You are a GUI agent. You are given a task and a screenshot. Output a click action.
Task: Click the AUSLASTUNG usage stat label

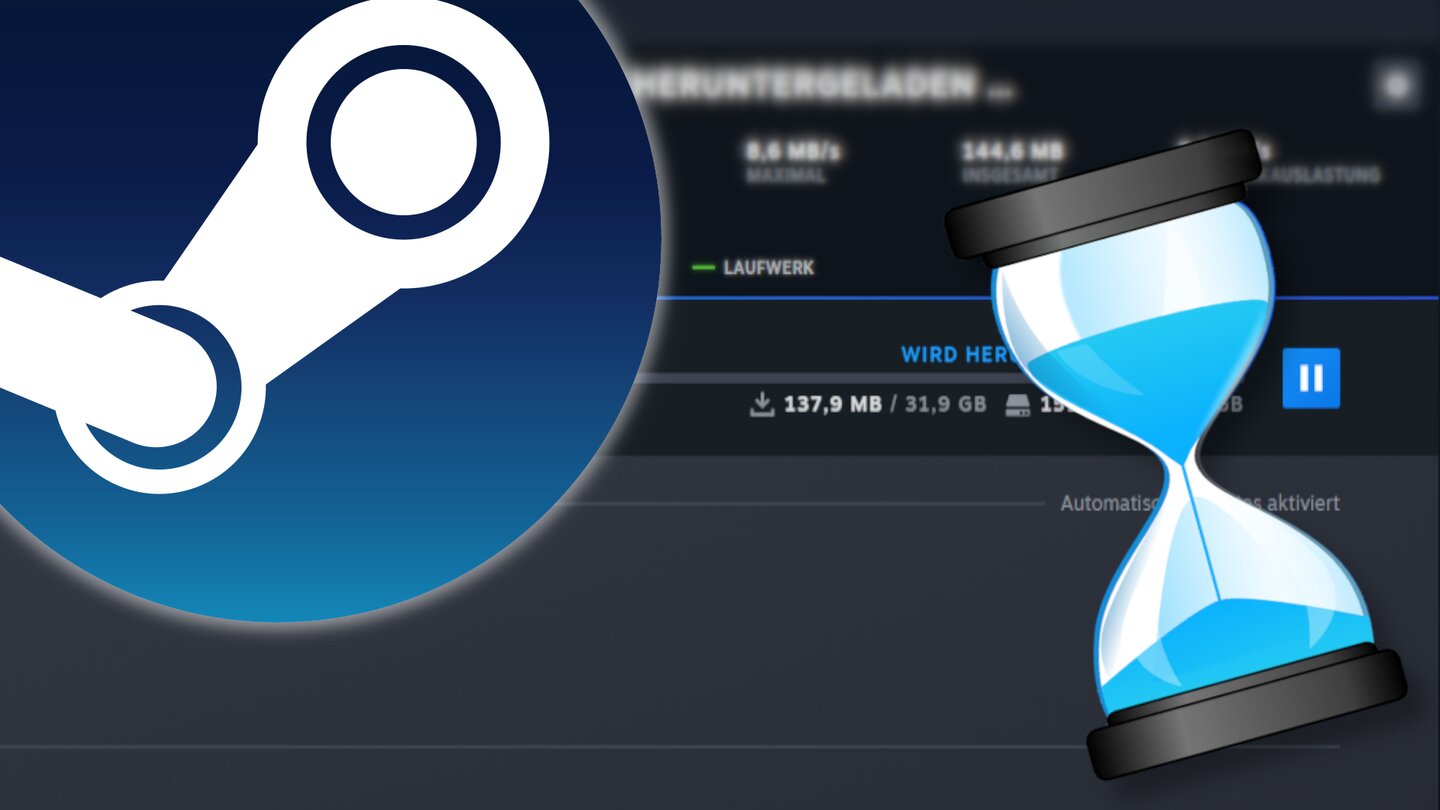coord(1325,175)
